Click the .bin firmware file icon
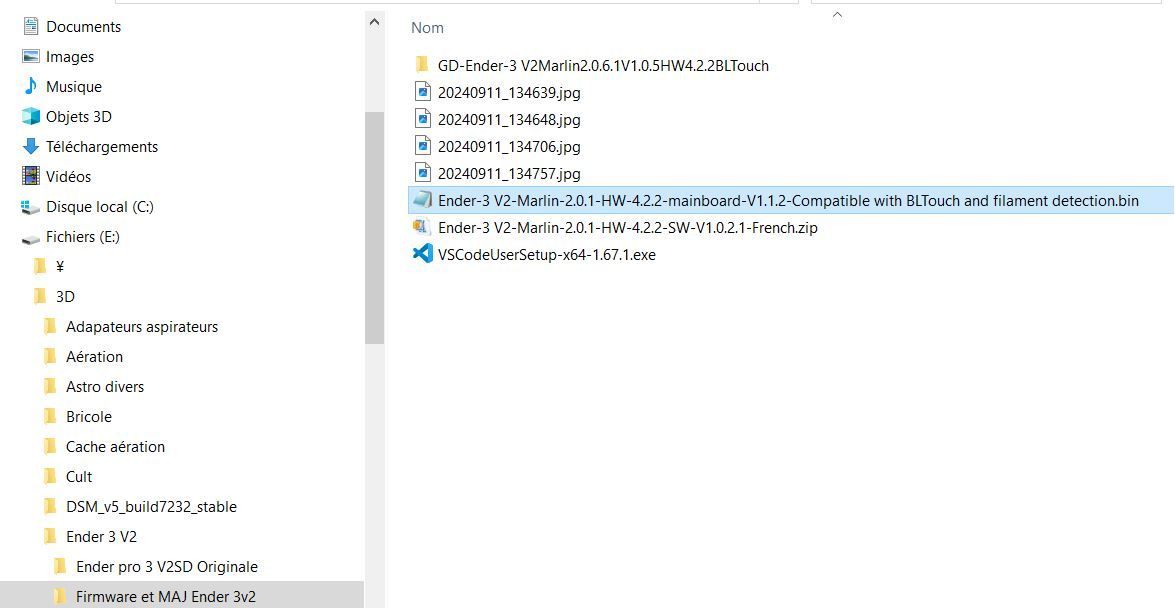 [423, 199]
